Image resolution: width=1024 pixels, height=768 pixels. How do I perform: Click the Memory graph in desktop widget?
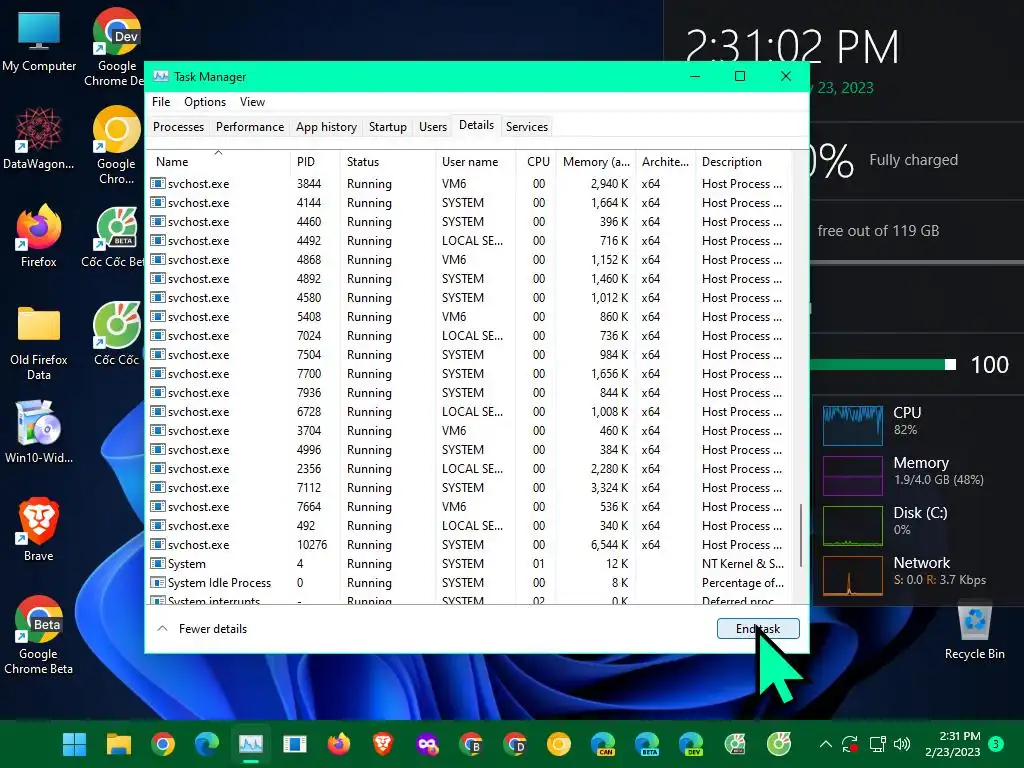[852, 475]
